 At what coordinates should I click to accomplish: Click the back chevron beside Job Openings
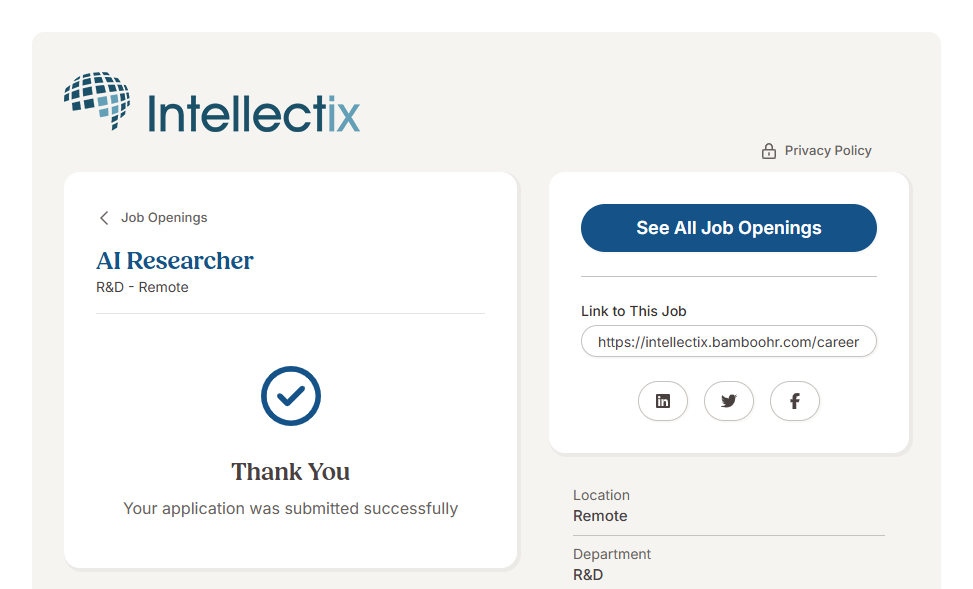point(104,218)
